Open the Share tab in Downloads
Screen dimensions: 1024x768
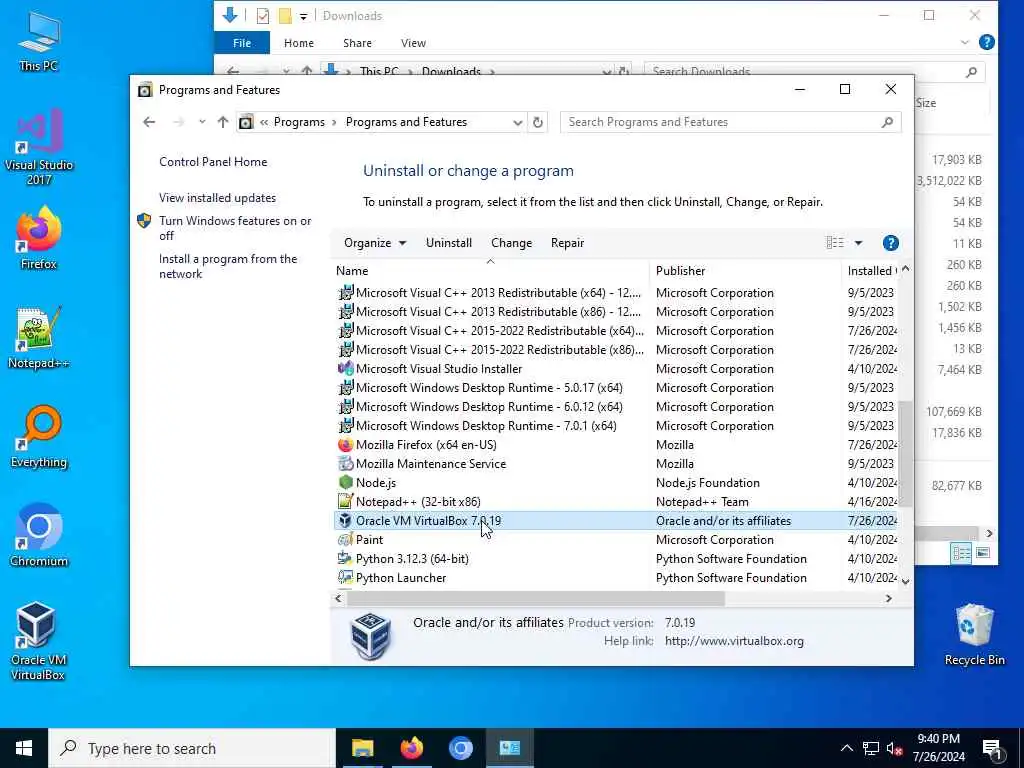click(x=357, y=43)
